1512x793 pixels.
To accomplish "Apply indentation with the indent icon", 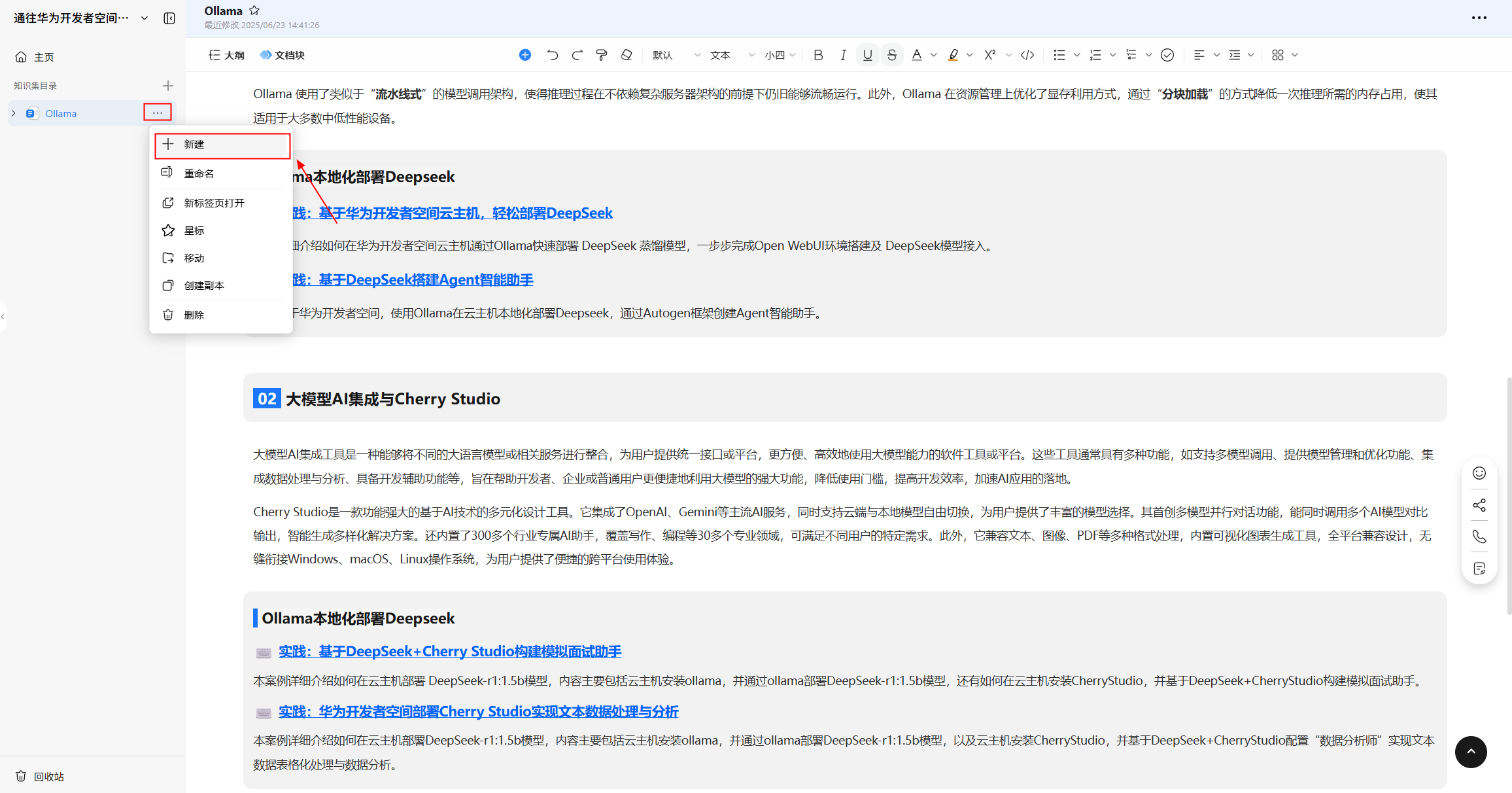I will pyautogui.click(x=1235, y=55).
